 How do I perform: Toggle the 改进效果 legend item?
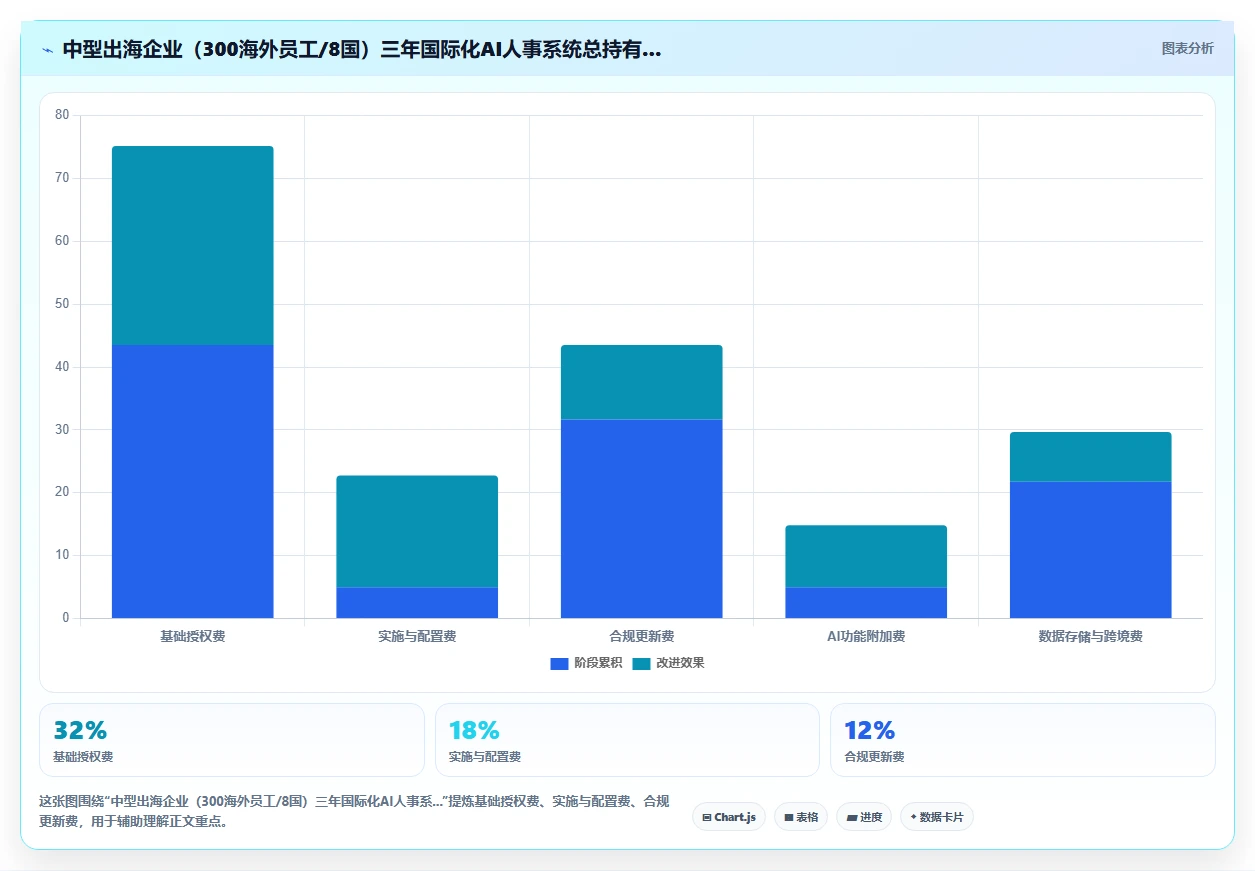pos(668,663)
